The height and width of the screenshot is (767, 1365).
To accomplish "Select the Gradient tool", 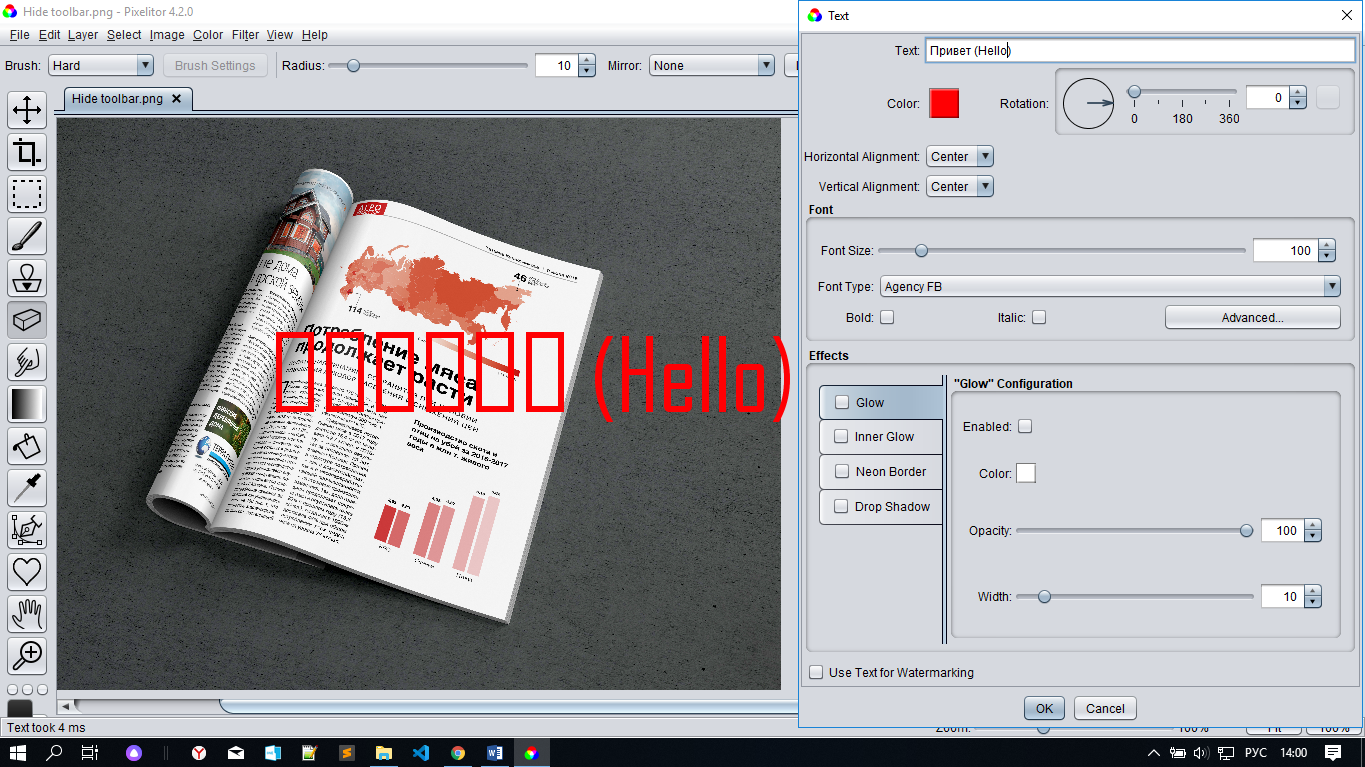I will click(x=27, y=404).
